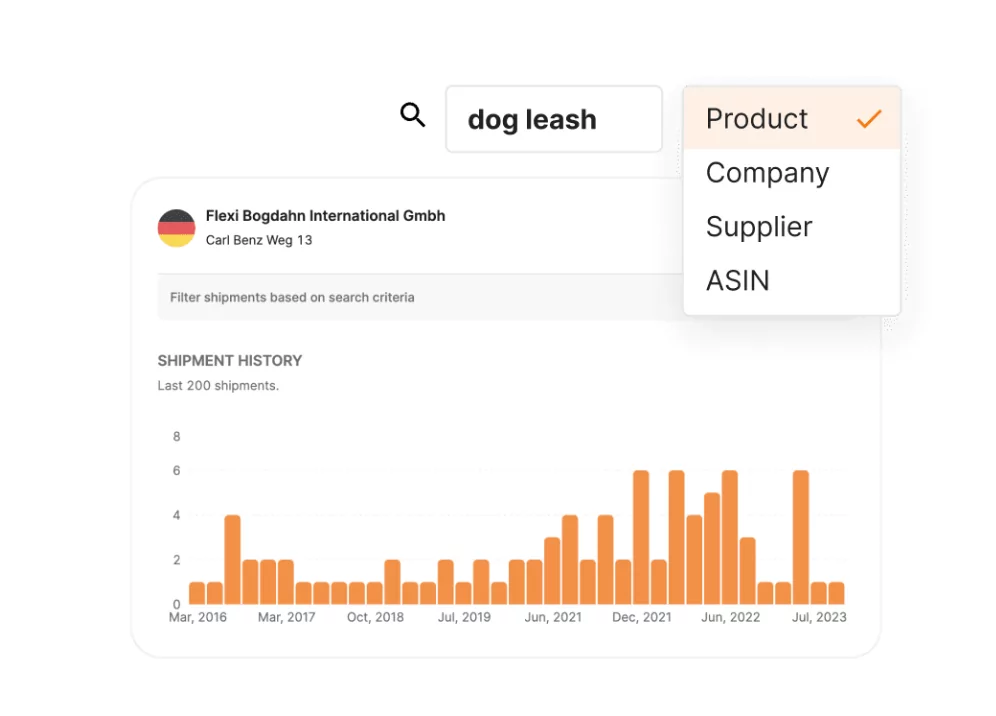996x716 pixels.
Task: Click the y-axis label 2
Action: [x=177, y=560]
